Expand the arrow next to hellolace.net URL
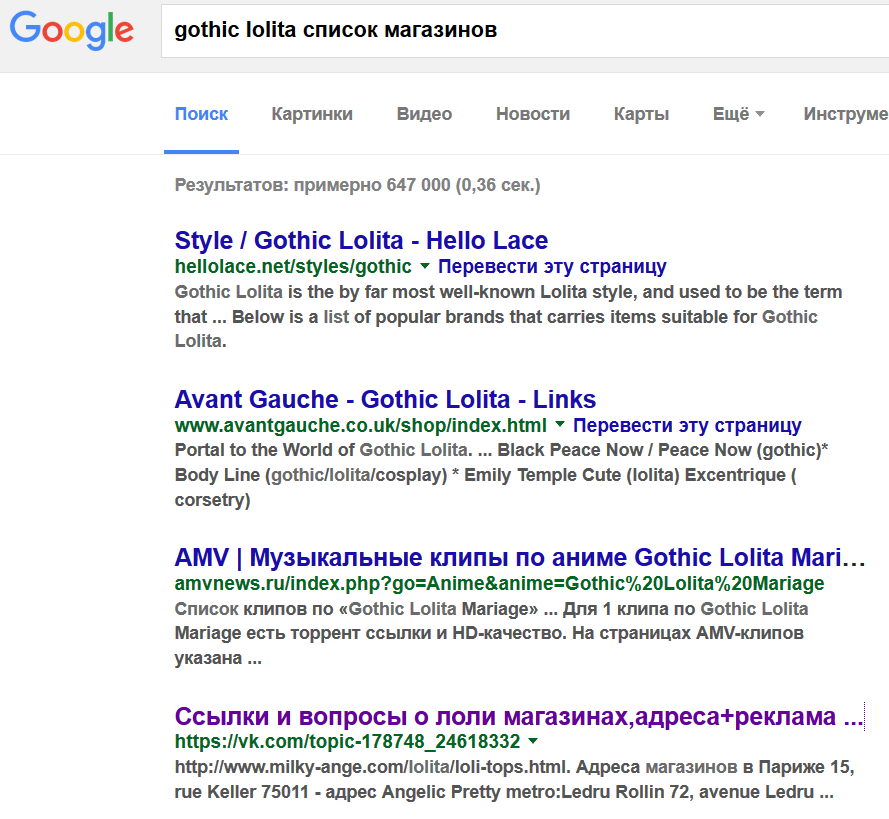Image resolution: width=889 pixels, height=819 pixels. coord(425,266)
